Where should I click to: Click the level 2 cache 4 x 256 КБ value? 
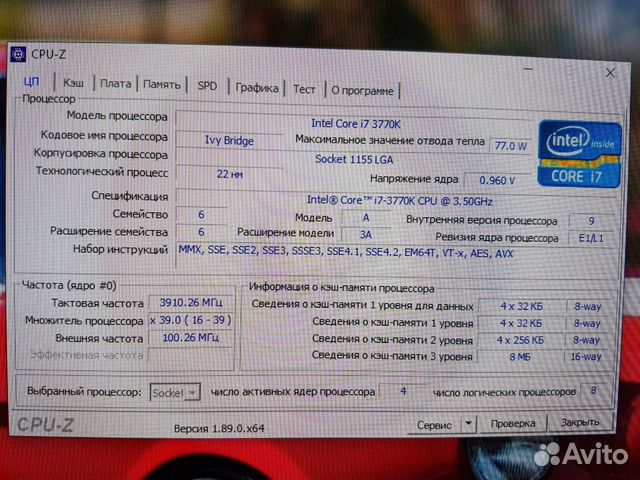coord(520,340)
